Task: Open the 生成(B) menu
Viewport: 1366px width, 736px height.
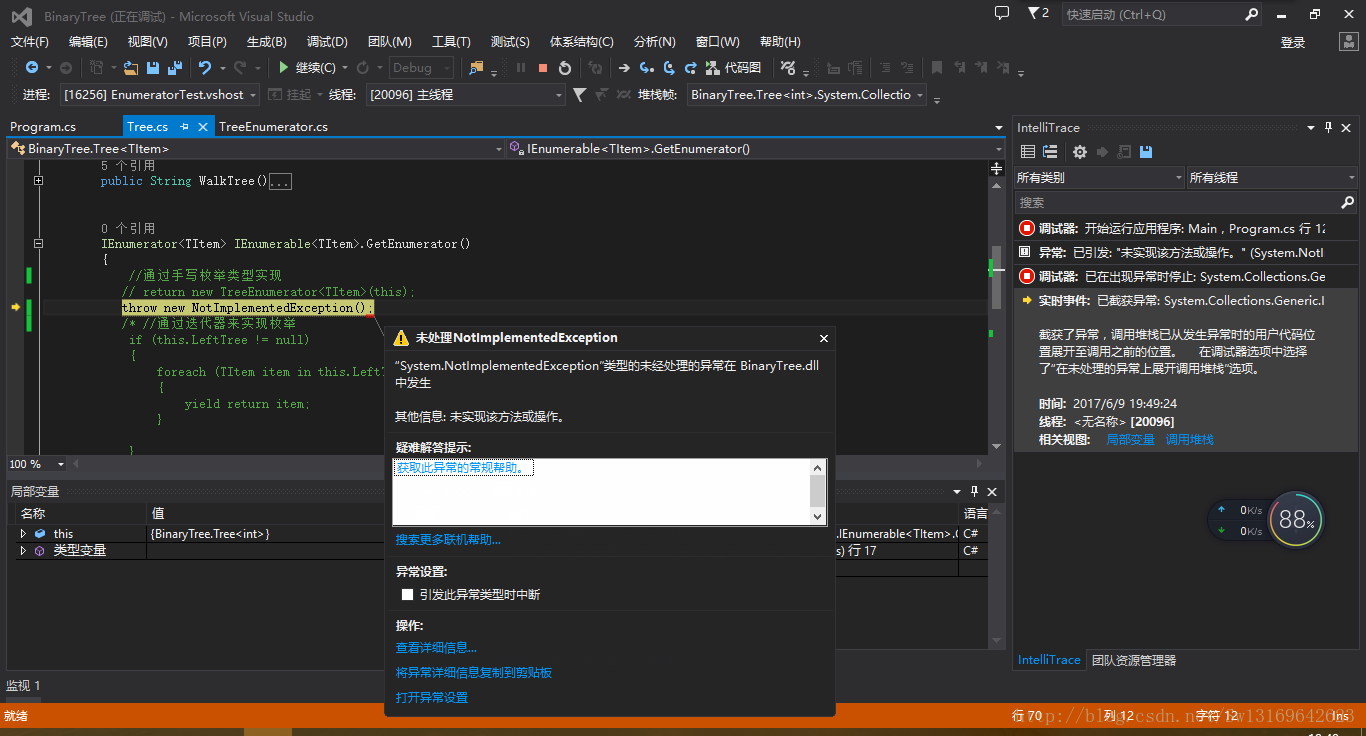Action: click(267, 41)
